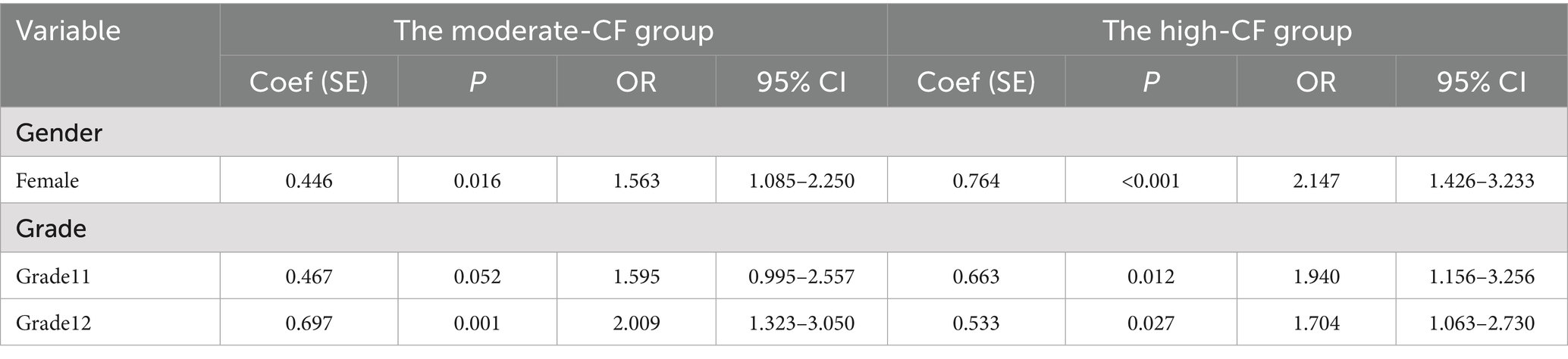Select the Grade12 coefficient 0.697

pyautogui.click(x=309, y=323)
